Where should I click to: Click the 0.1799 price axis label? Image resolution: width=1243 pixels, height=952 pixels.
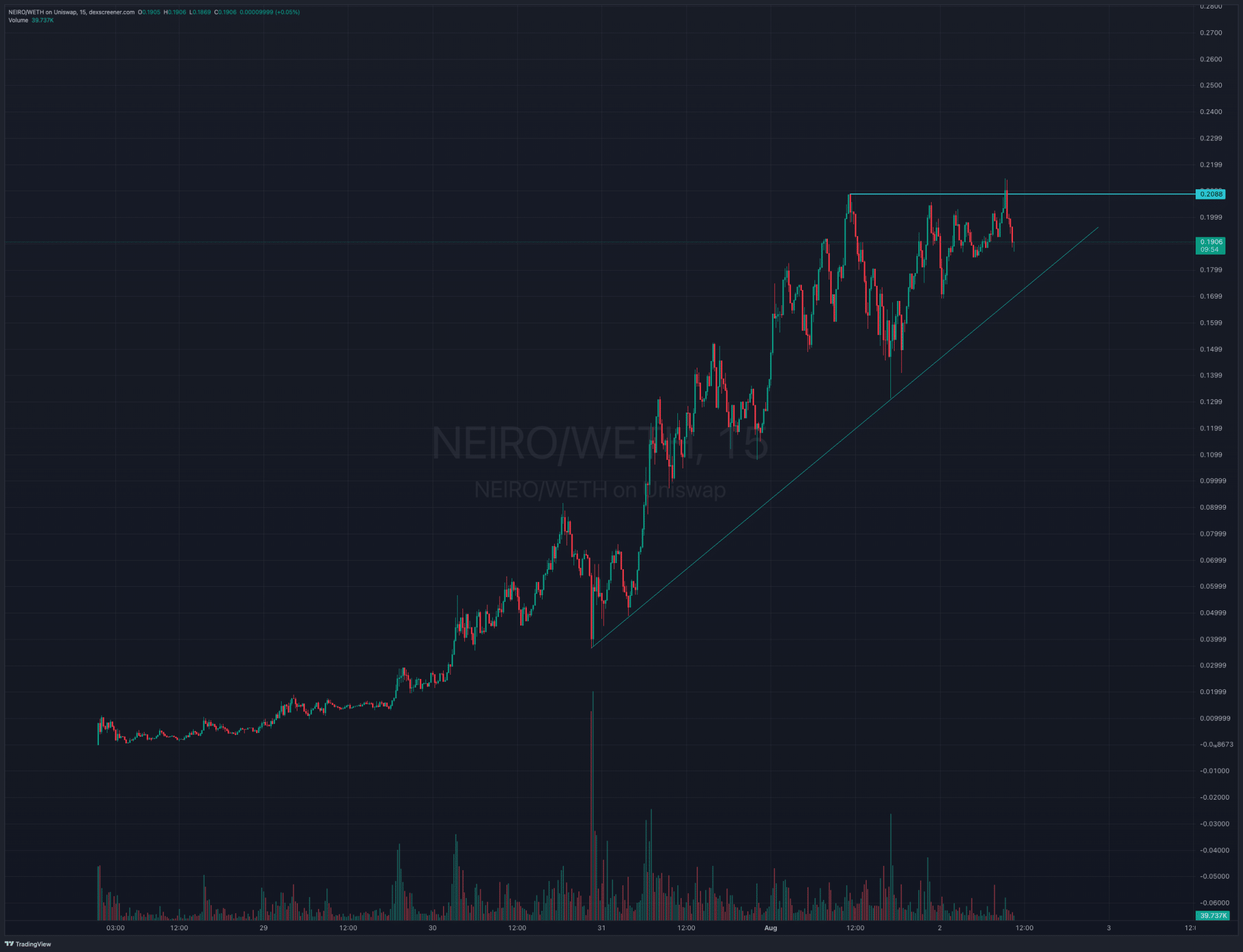(1211, 269)
